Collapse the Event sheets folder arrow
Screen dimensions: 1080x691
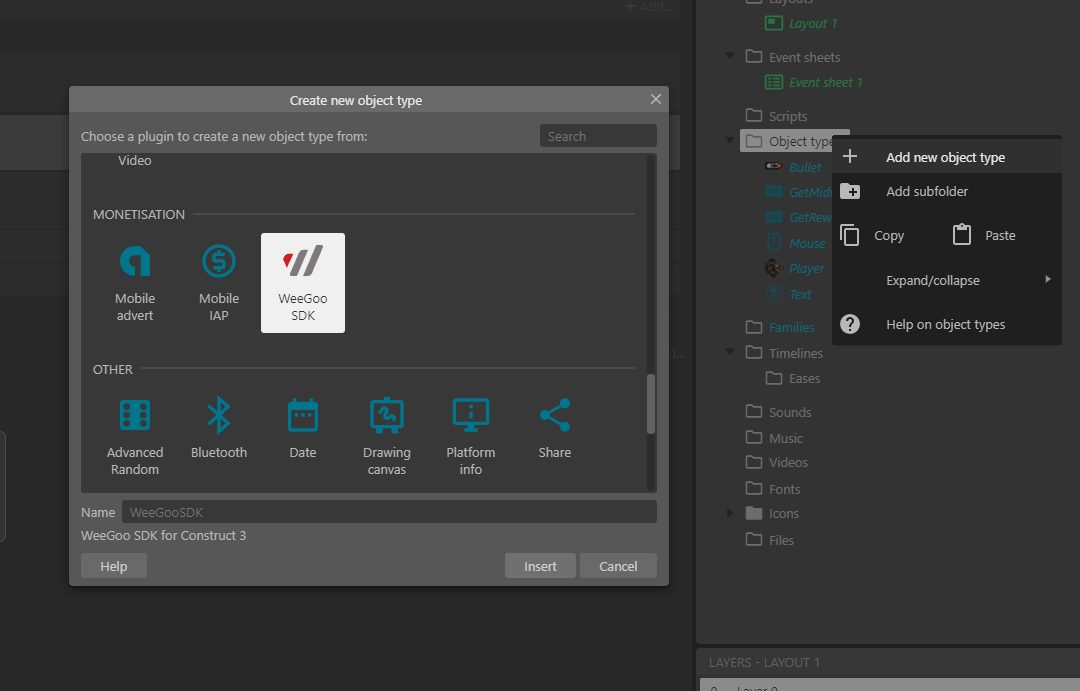coord(731,57)
